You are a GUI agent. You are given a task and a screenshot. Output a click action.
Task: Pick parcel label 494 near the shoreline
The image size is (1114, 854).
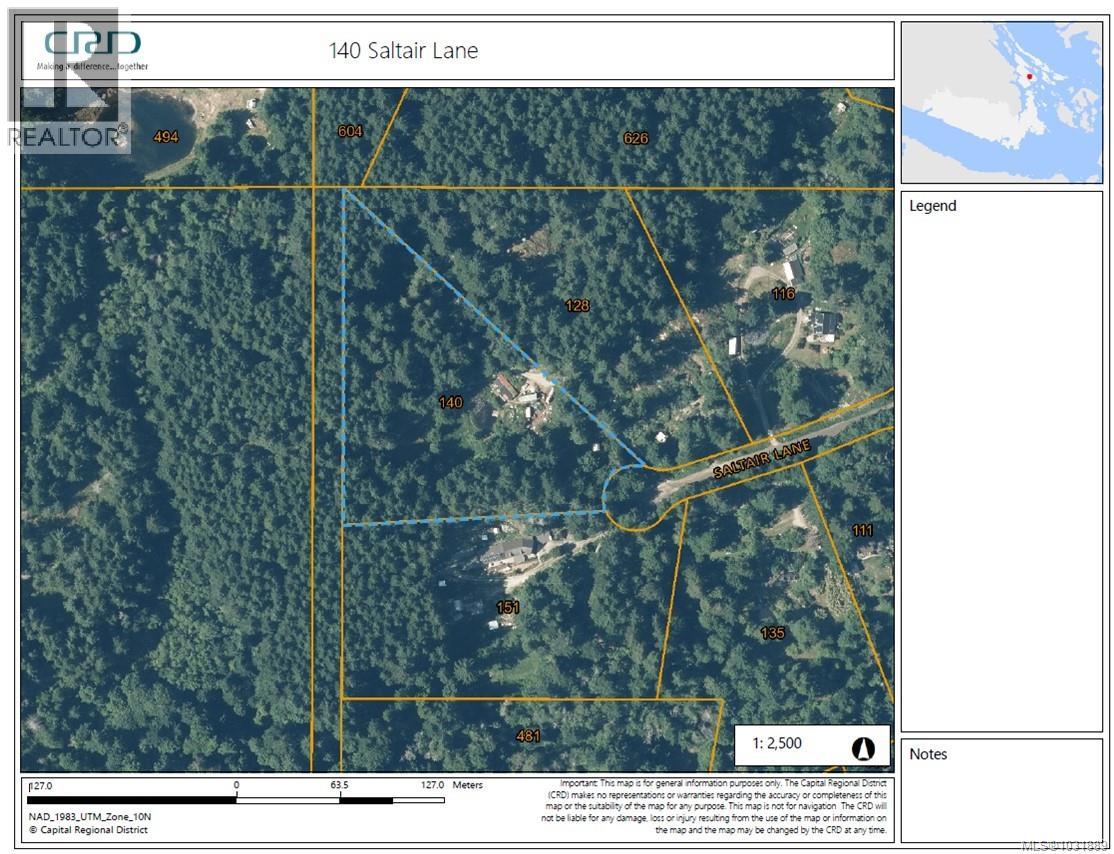coord(166,137)
